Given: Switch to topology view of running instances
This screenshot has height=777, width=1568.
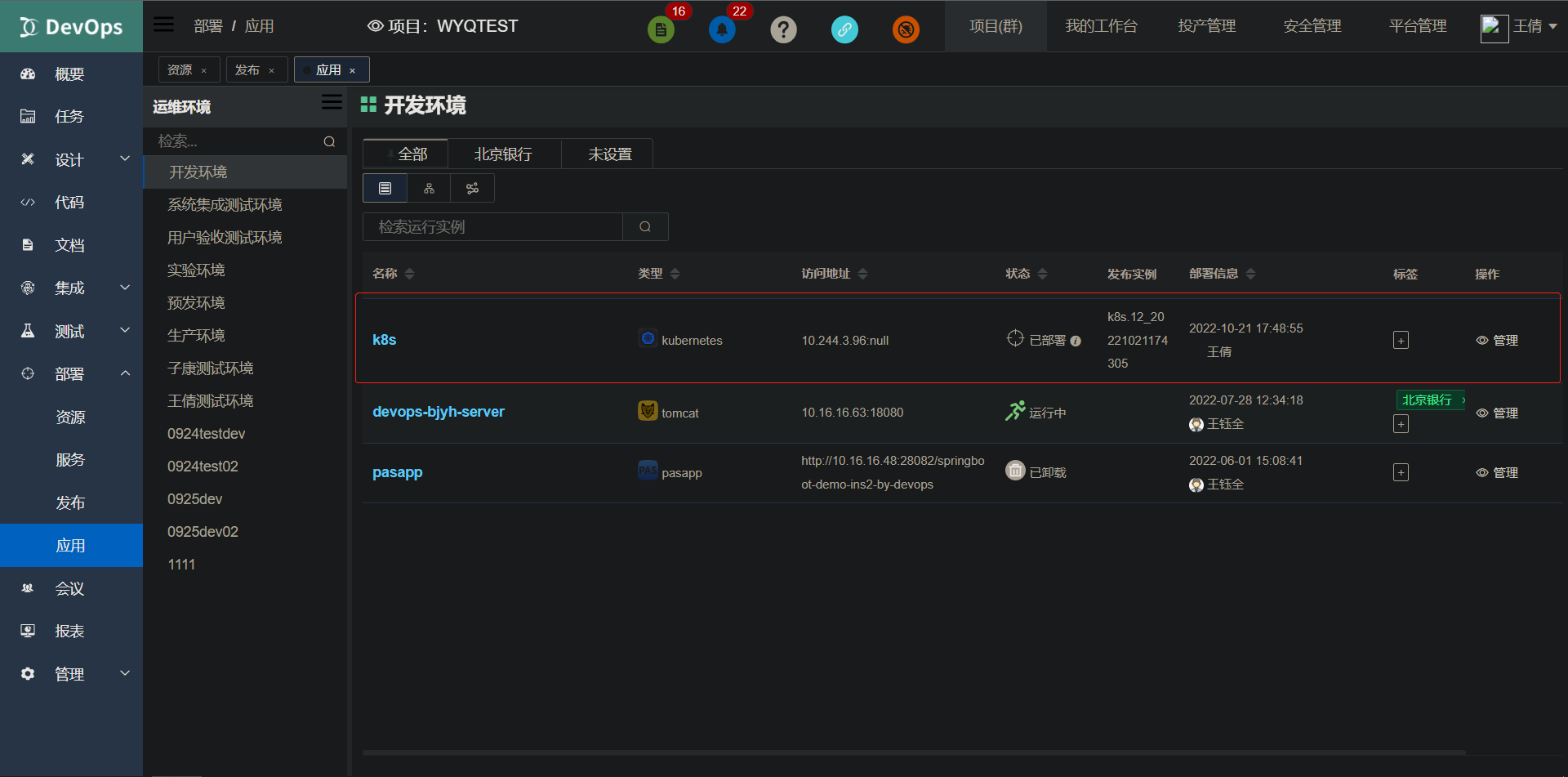Looking at the screenshot, I should [x=428, y=188].
